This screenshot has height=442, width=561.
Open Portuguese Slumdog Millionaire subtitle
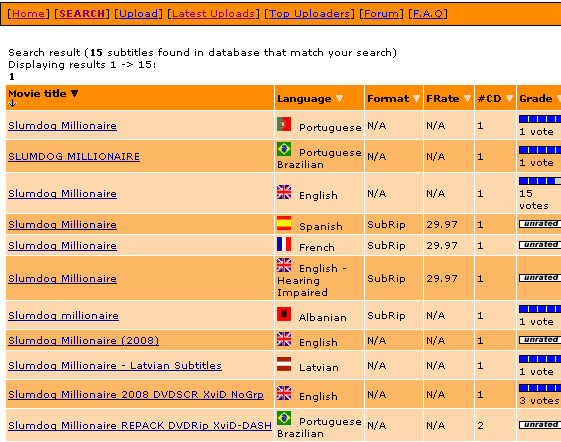tap(62, 126)
